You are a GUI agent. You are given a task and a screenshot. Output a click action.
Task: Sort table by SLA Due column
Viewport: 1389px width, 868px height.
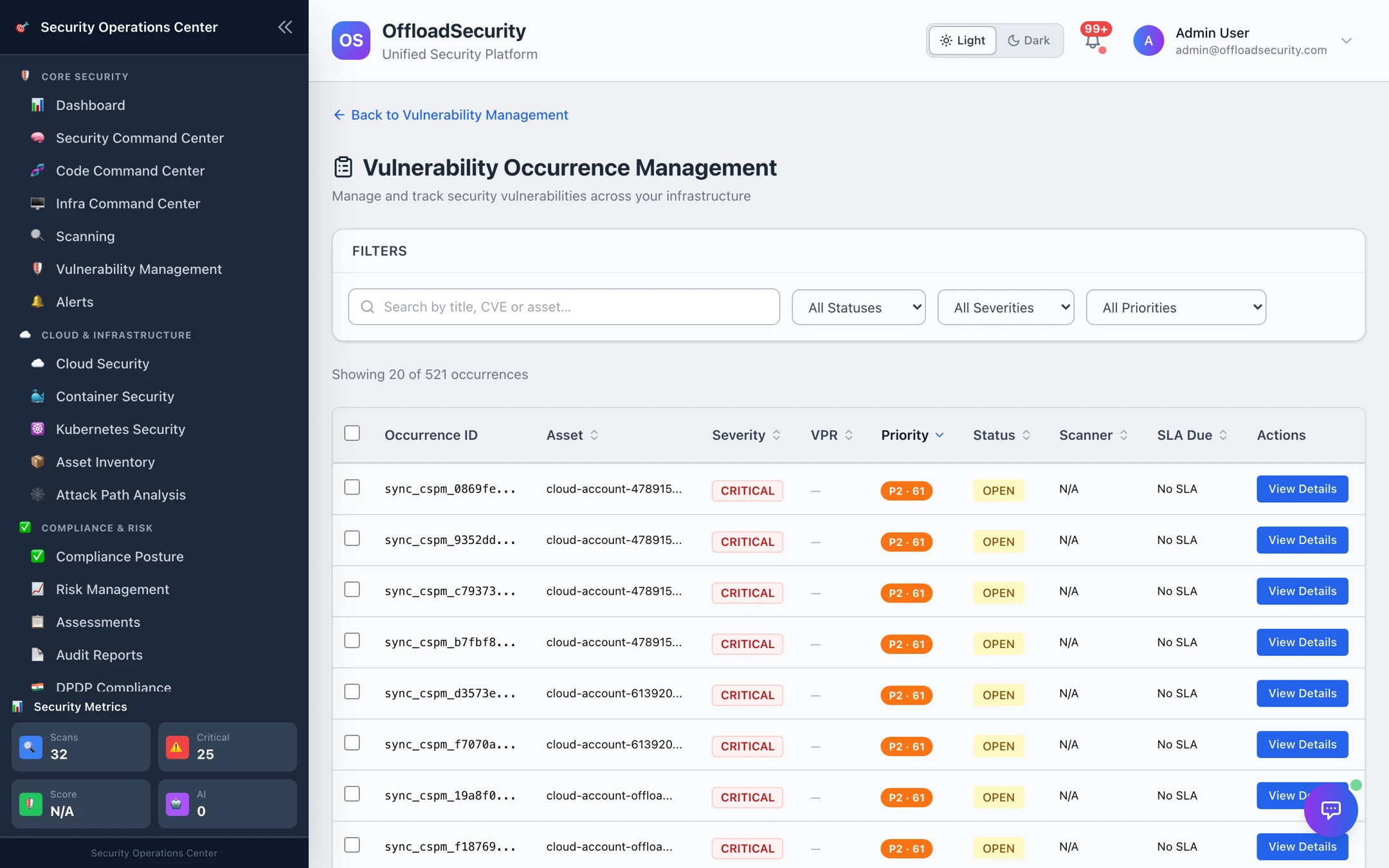(x=1193, y=435)
